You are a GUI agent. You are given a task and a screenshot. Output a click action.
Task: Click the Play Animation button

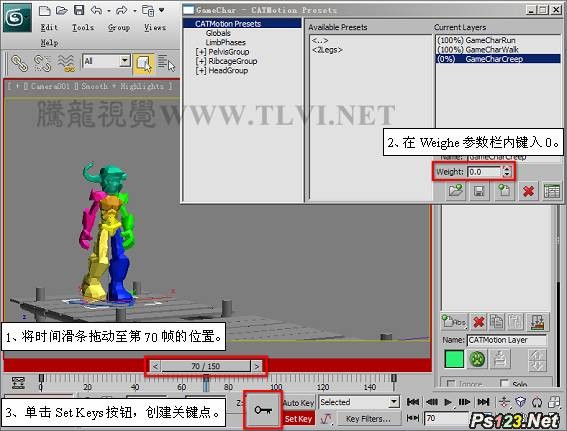pos(448,402)
